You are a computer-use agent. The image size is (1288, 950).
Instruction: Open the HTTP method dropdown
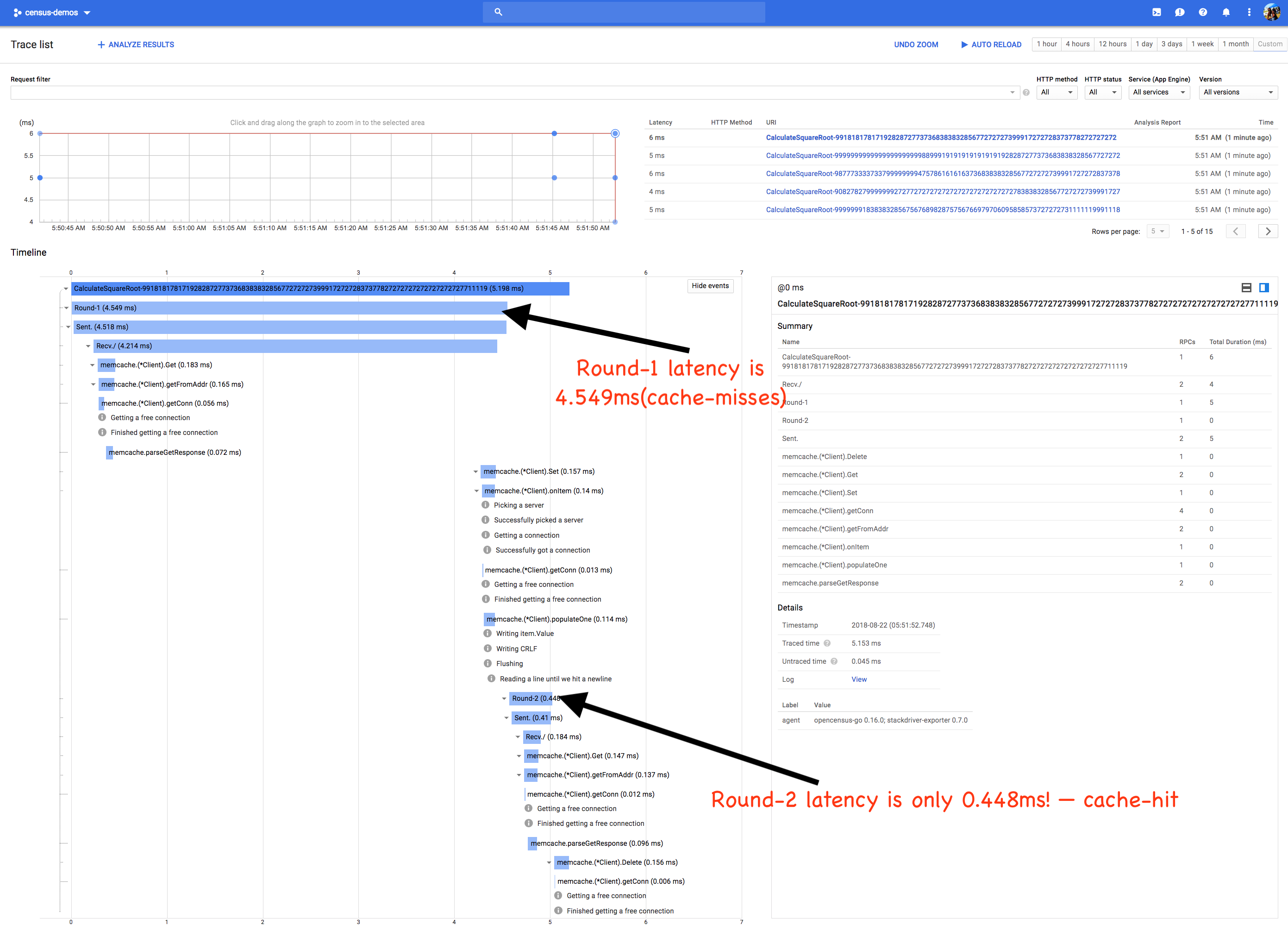coord(1057,92)
